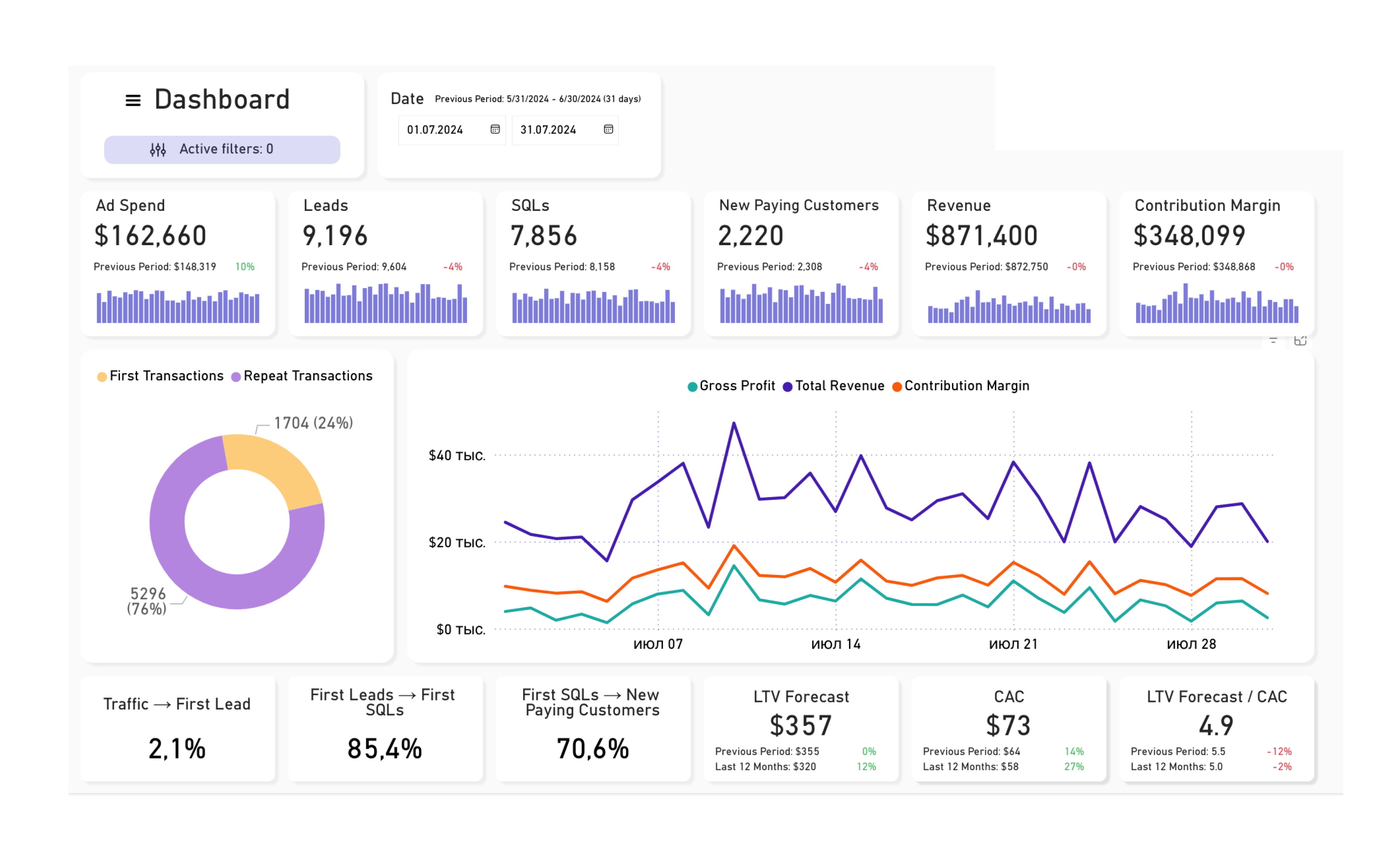Click Previous Period: $148,319 in Ad Spend
The height and width of the screenshot is (850, 1400).
(x=155, y=267)
